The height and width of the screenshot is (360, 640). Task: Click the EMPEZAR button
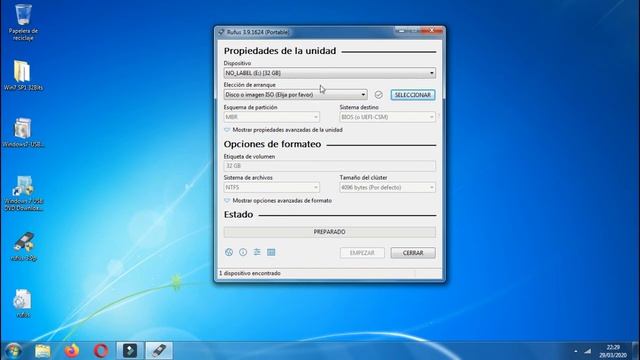[x=362, y=253]
